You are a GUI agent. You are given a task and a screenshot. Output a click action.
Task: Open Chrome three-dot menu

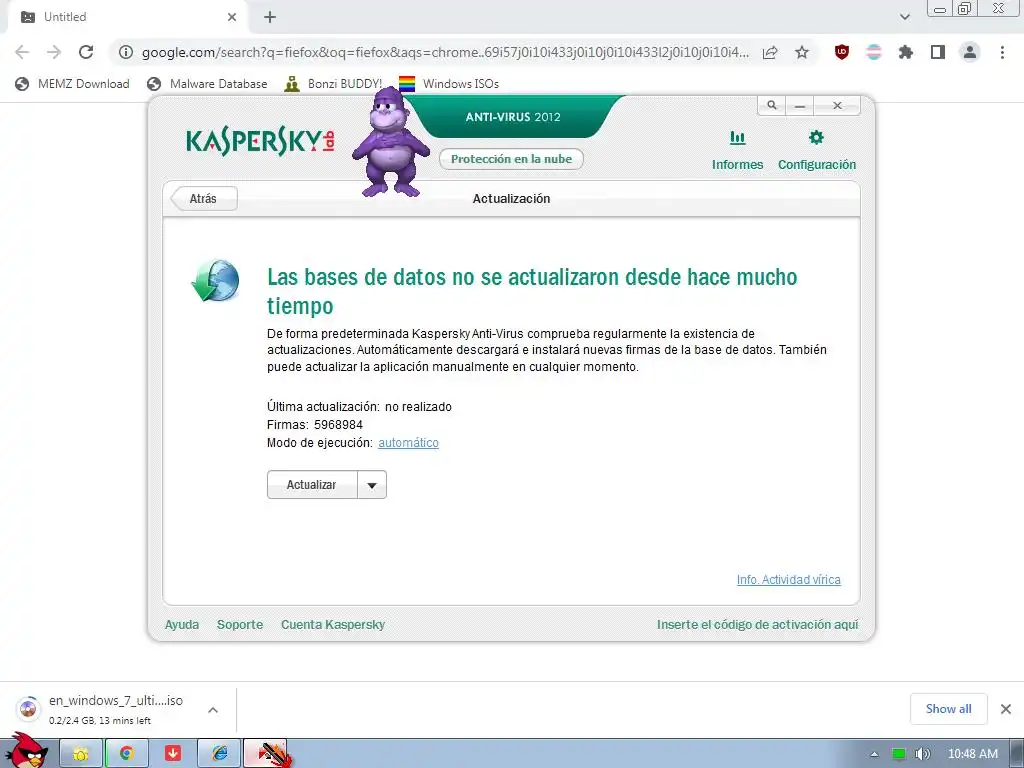(1002, 52)
